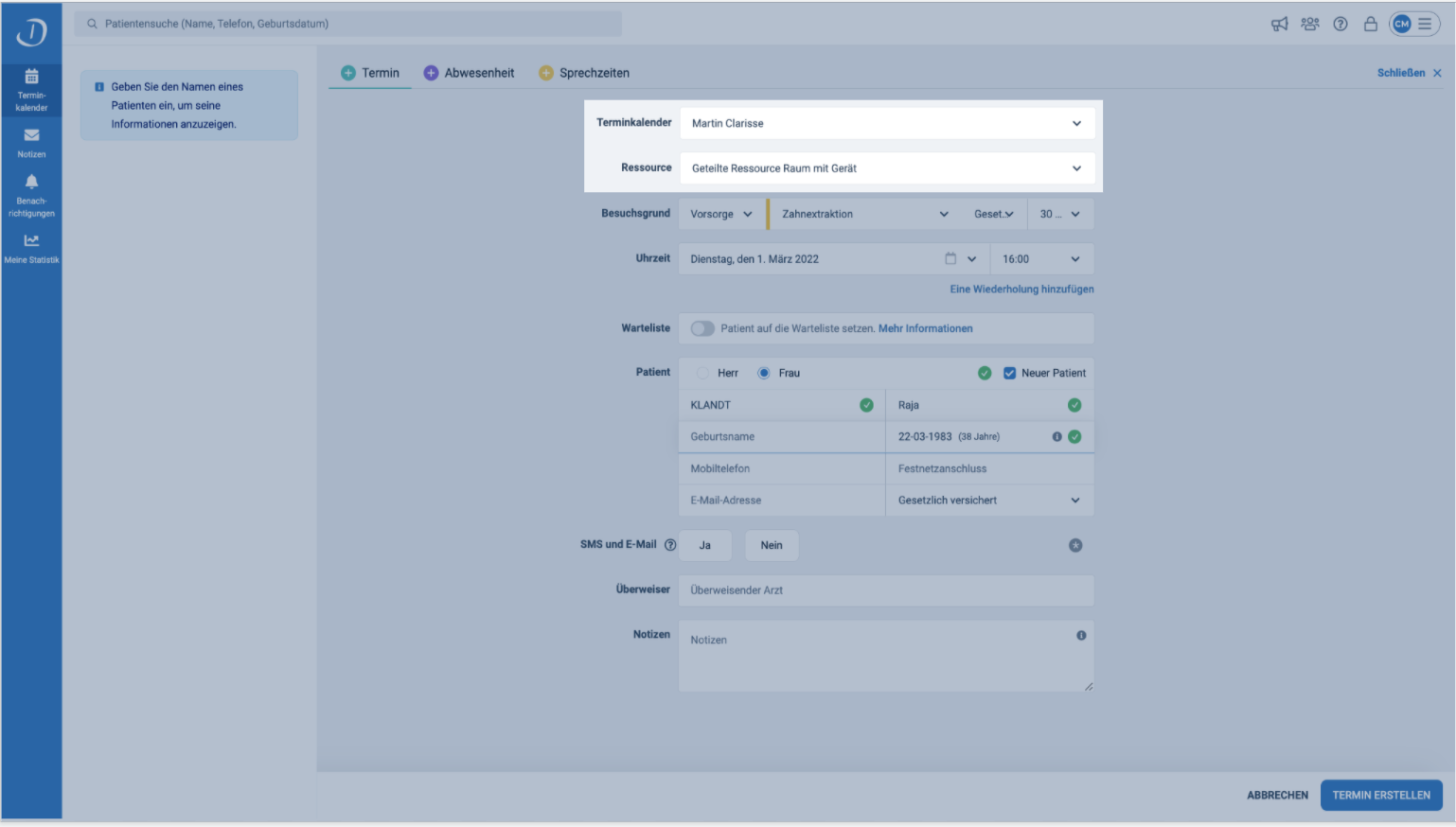Click the Raja first name field
This screenshot has width=1456, height=827.
[989, 405]
